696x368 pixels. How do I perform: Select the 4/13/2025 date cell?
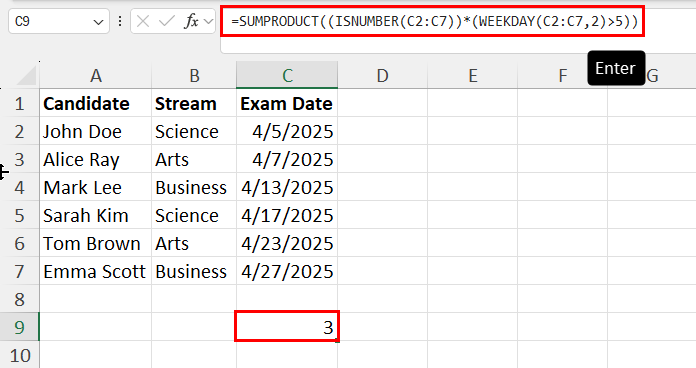coord(287,187)
